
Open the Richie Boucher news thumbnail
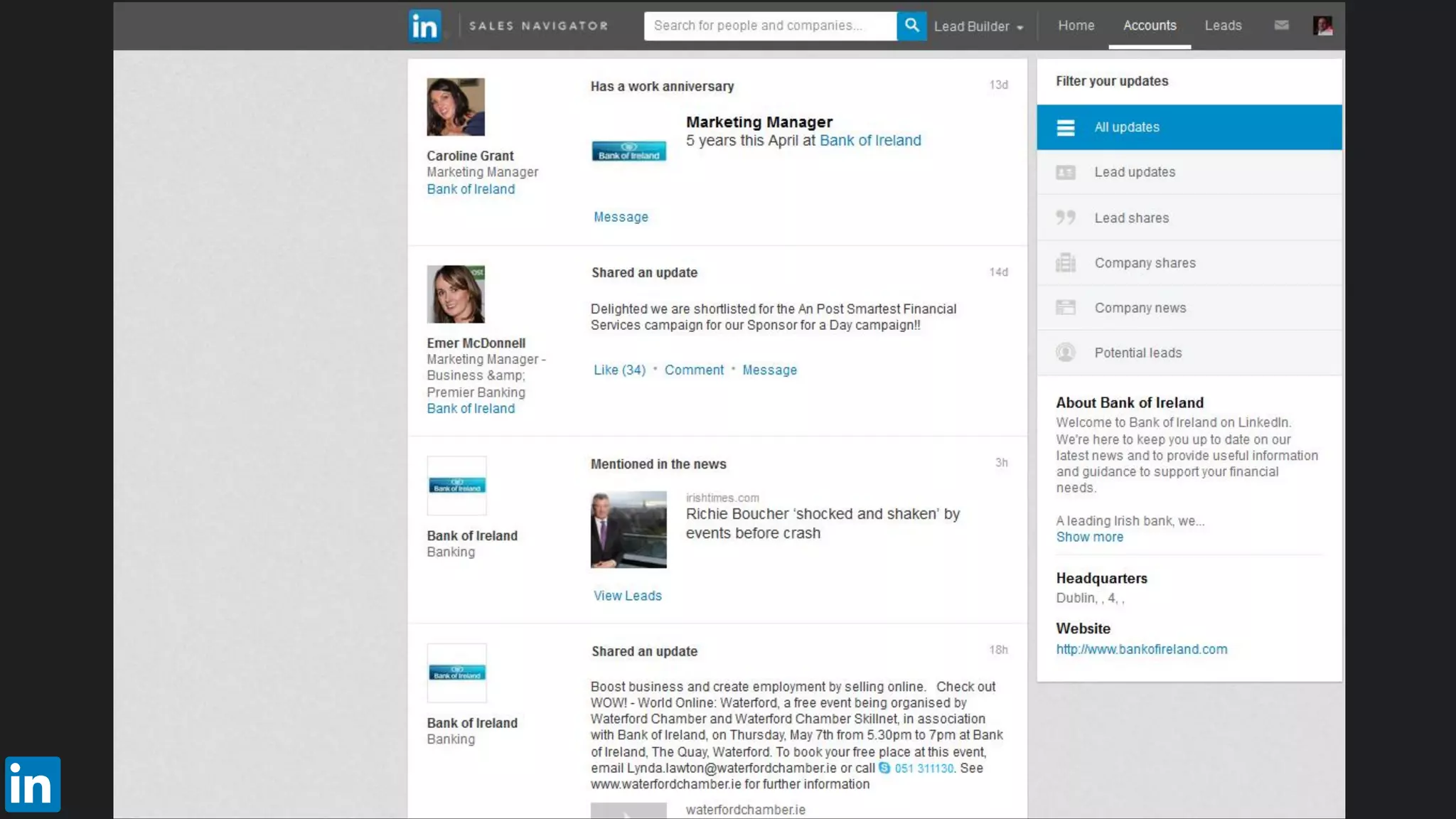point(628,530)
